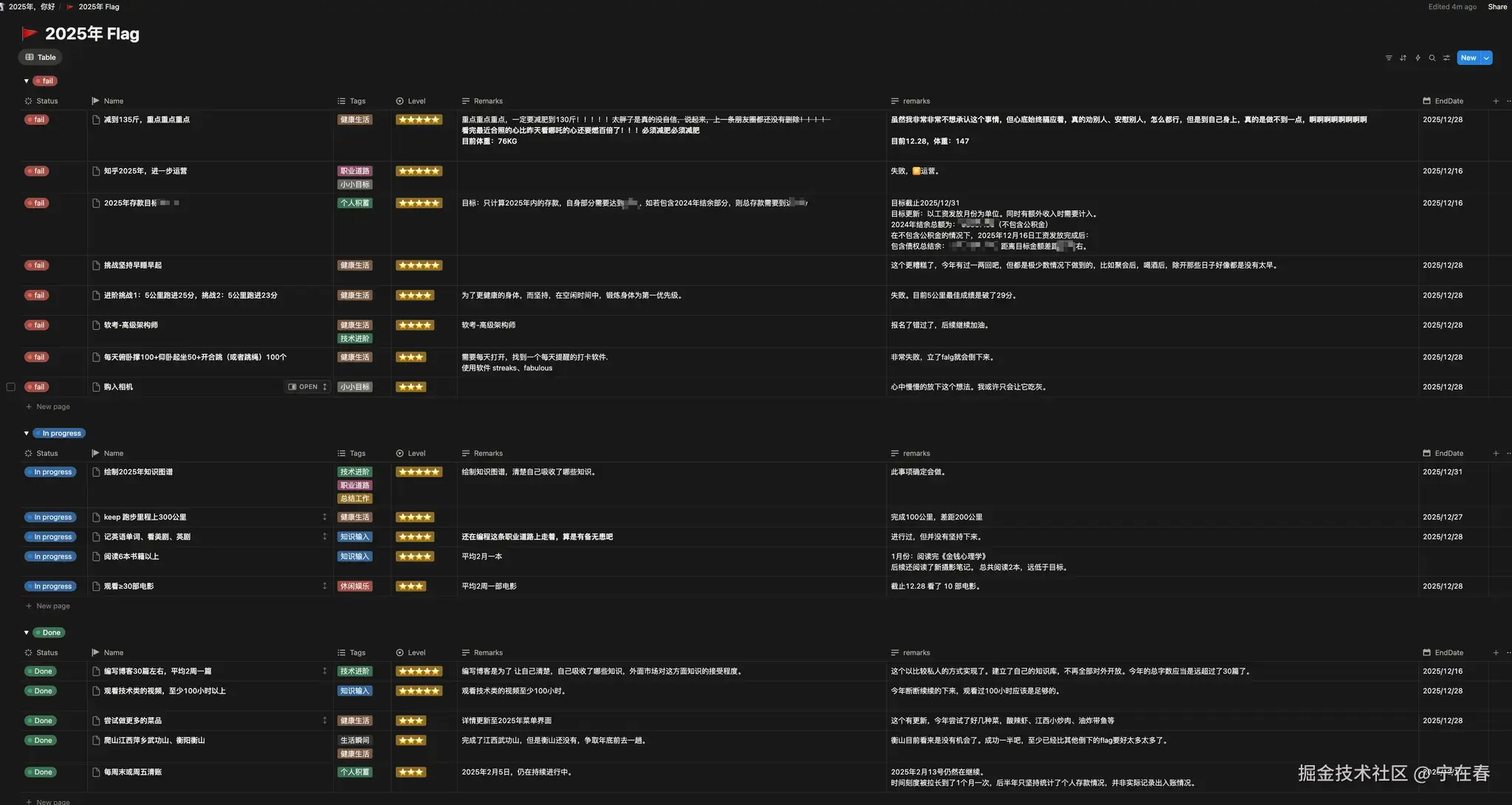Switch to the Table view tab
Viewport: 1512px width, 805px height.
coord(41,57)
